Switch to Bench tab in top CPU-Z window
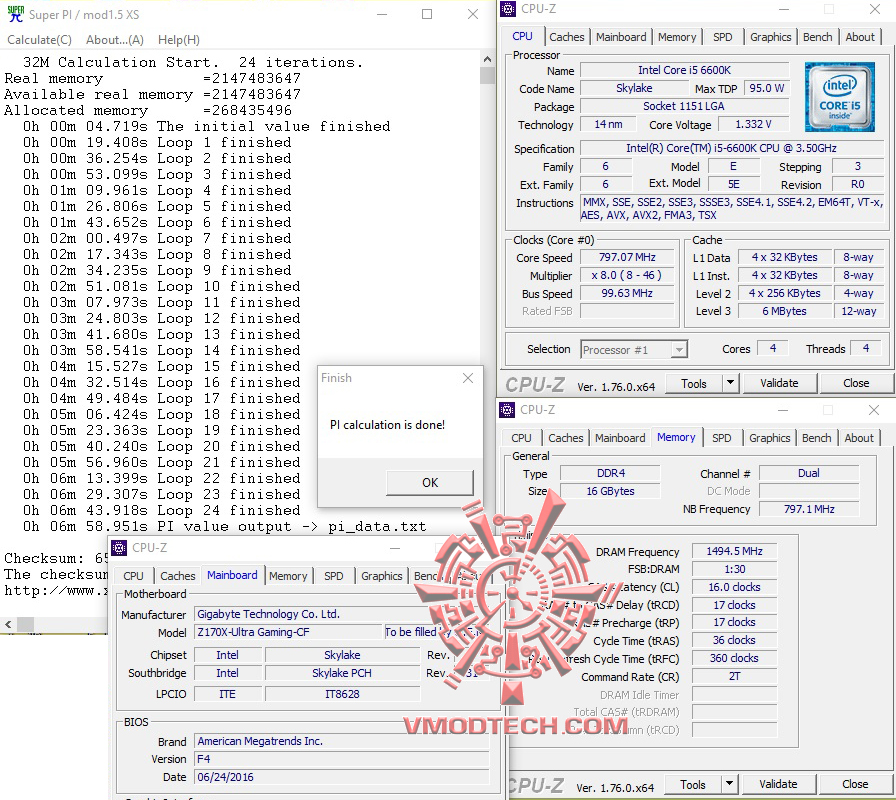Image resolution: width=896 pixels, height=800 pixels. pyautogui.click(x=817, y=37)
